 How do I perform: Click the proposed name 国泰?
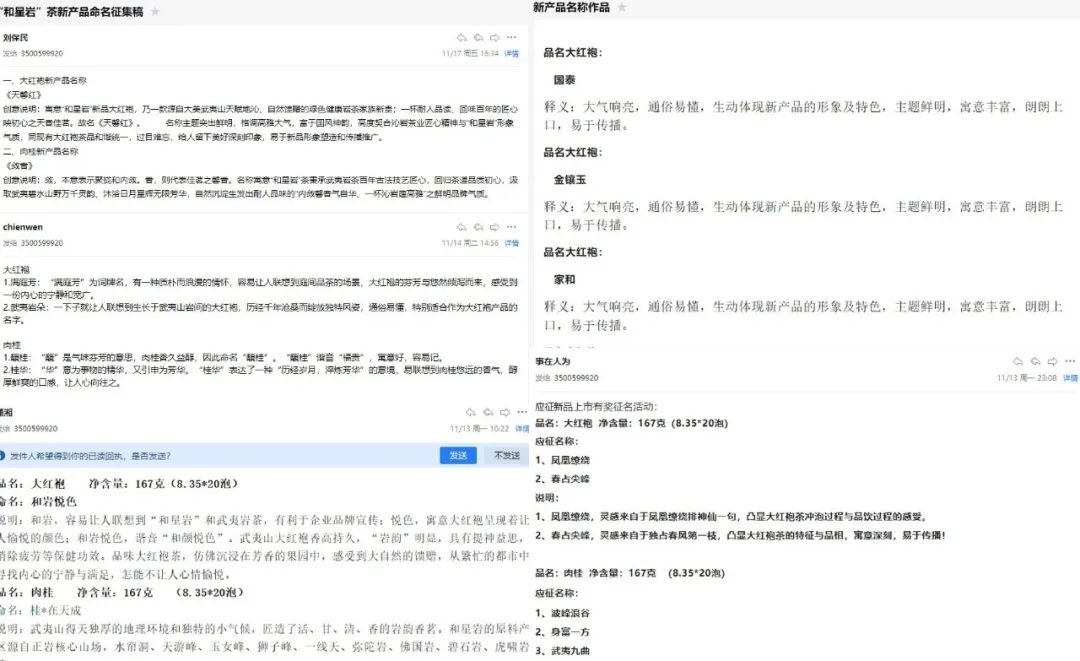pos(565,80)
